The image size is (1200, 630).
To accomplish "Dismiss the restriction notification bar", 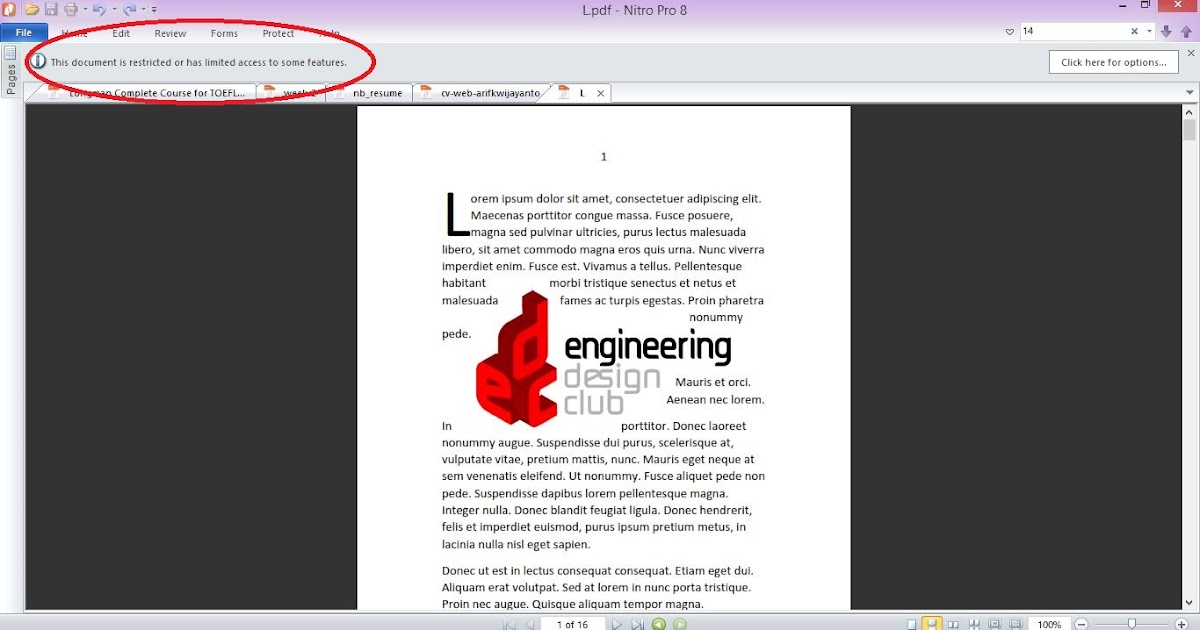I will pyautogui.click(x=1190, y=52).
